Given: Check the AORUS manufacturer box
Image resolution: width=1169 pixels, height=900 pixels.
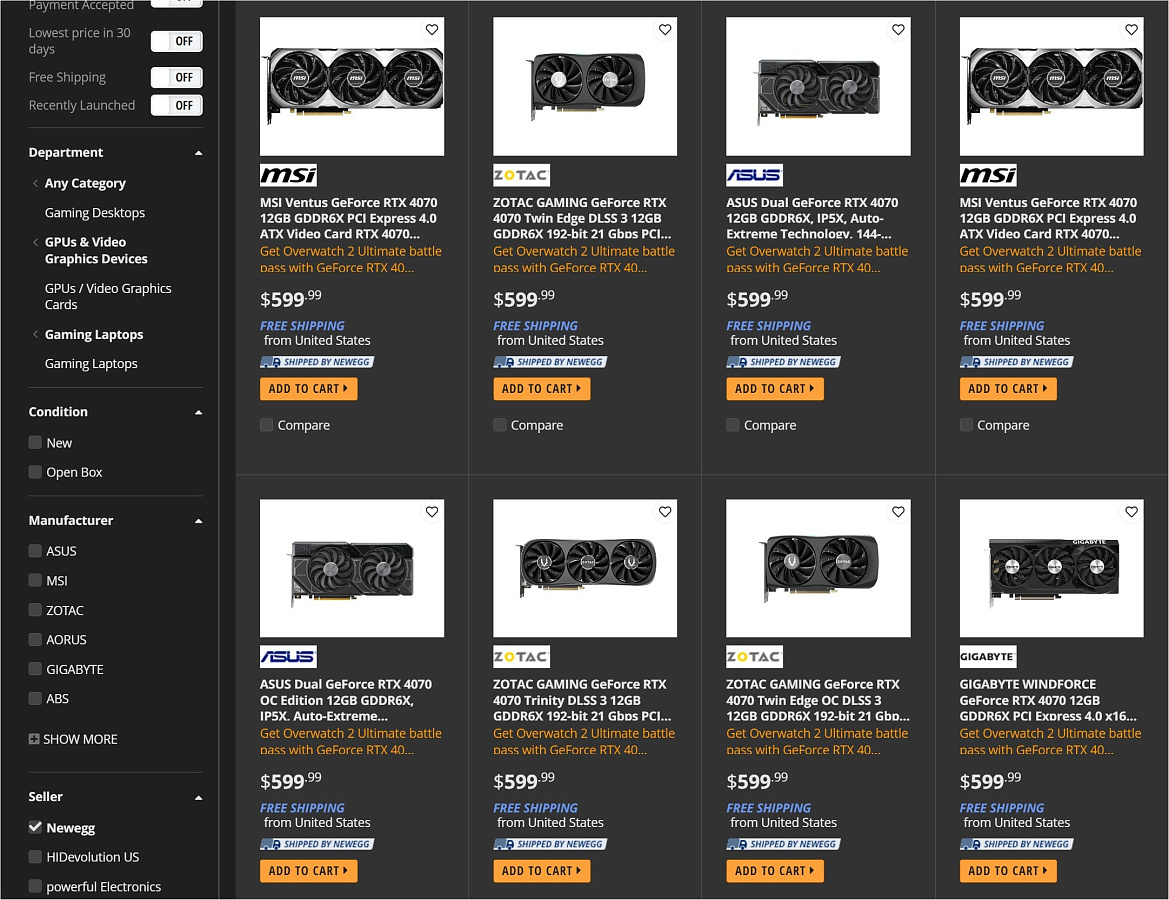Looking at the screenshot, I should pos(35,639).
